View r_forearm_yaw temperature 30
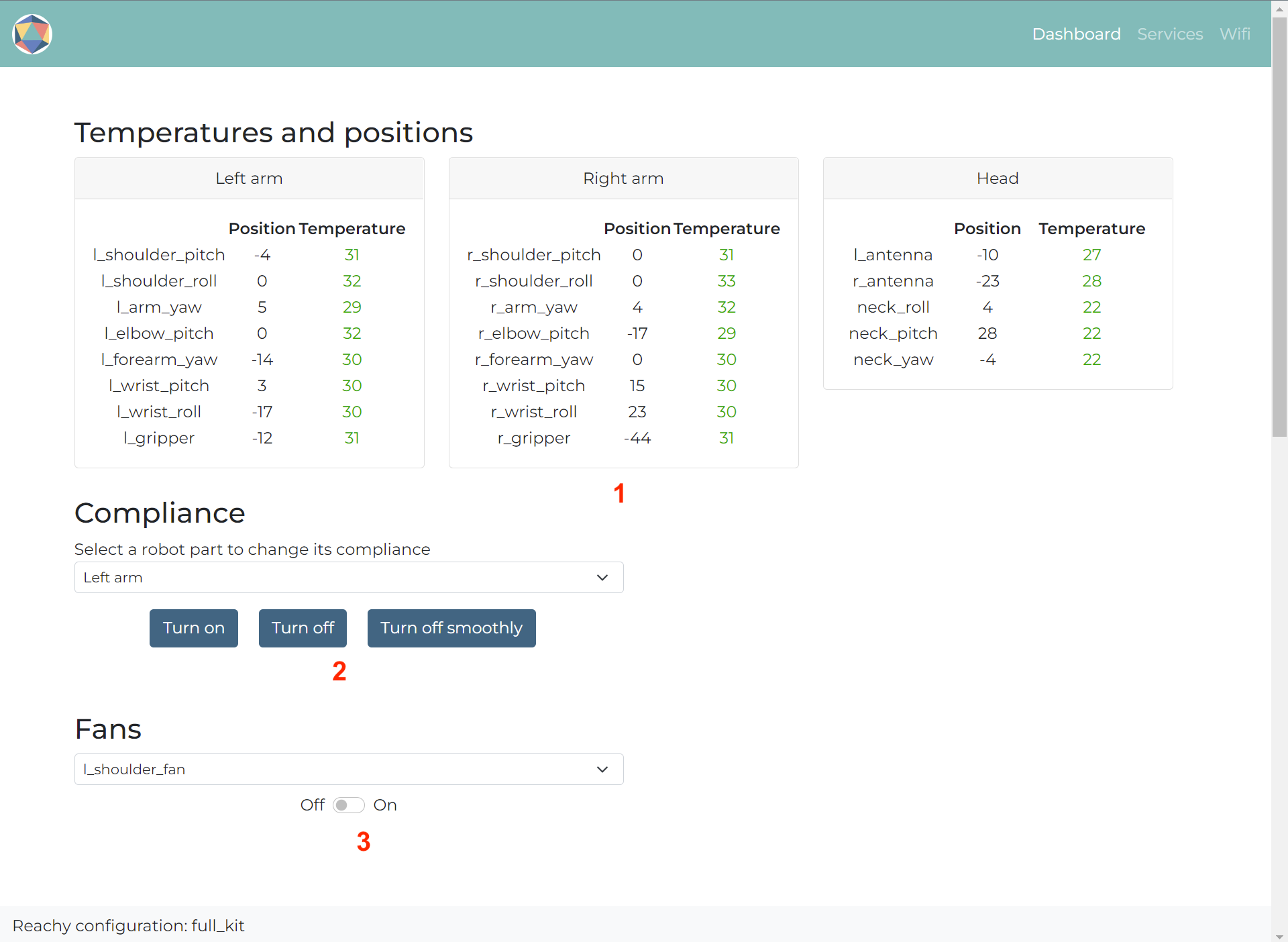This screenshot has height=942, width=1288. (725, 359)
